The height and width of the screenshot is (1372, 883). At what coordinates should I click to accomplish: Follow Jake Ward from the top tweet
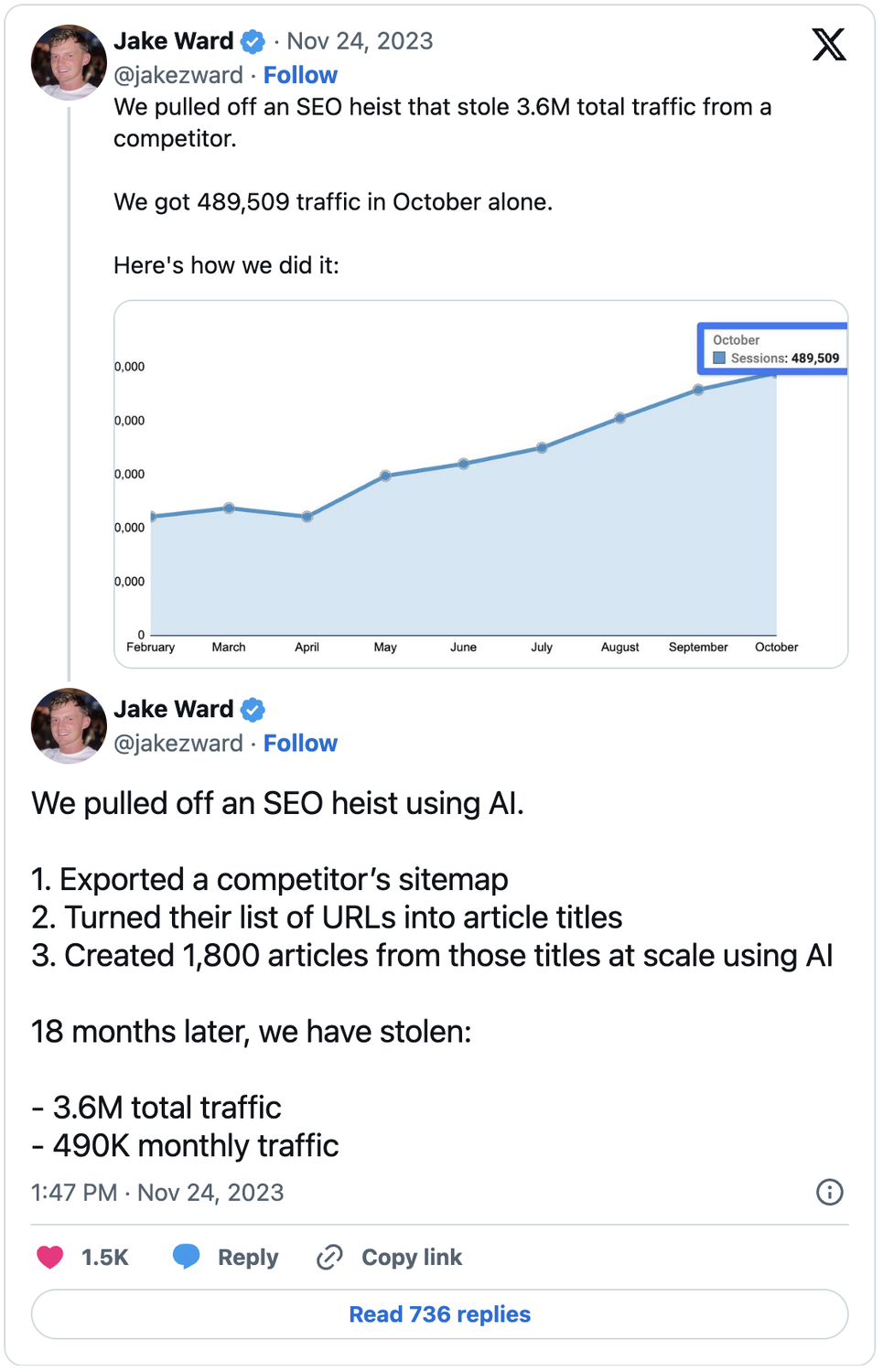pos(300,75)
